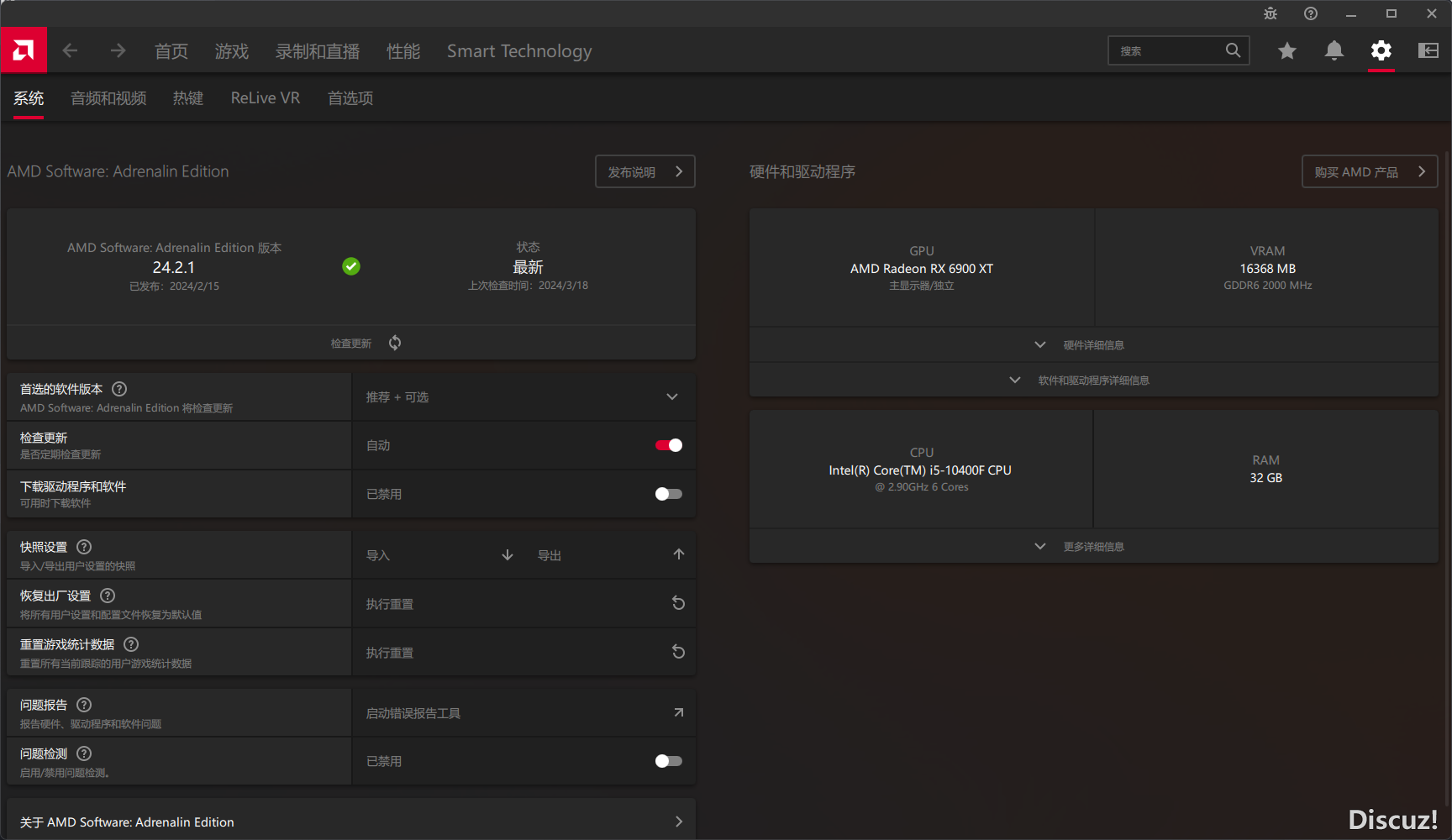Image resolution: width=1452 pixels, height=840 pixels.
Task: Go back with the left arrow
Action: pyautogui.click(x=70, y=51)
